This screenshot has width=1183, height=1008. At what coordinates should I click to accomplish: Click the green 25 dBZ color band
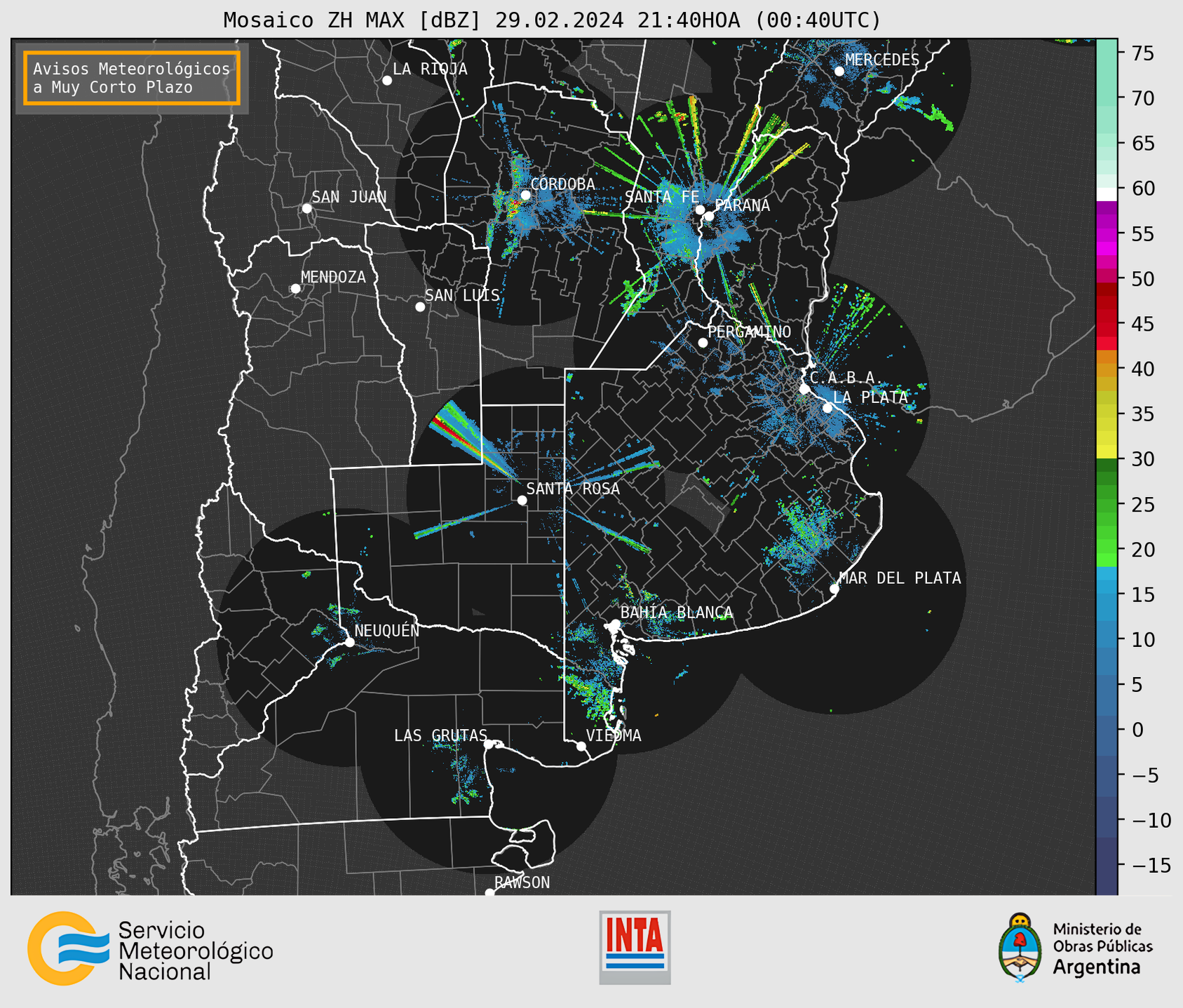(1106, 505)
